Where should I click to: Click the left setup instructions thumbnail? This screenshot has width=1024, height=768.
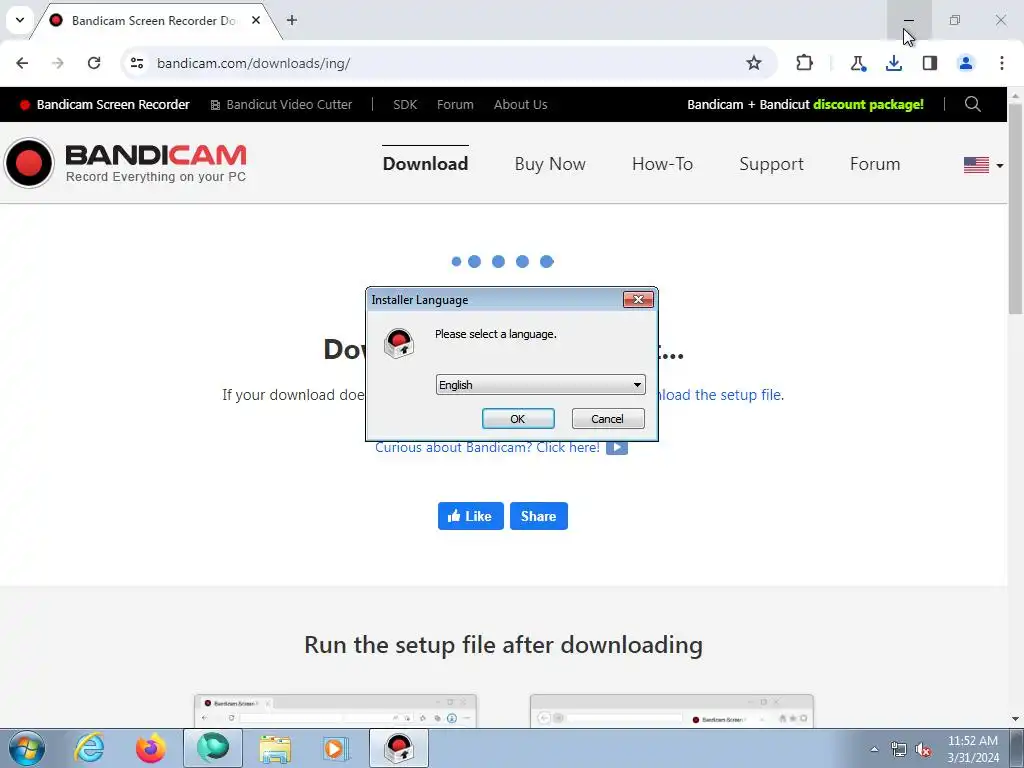click(x=335, y=711)
